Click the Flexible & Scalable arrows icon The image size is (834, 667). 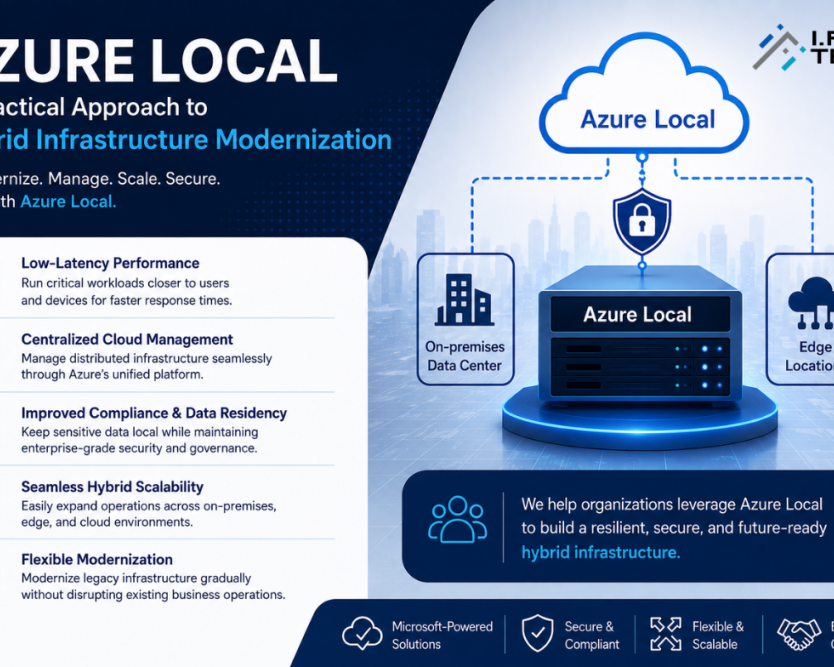[x=665, y=634]
